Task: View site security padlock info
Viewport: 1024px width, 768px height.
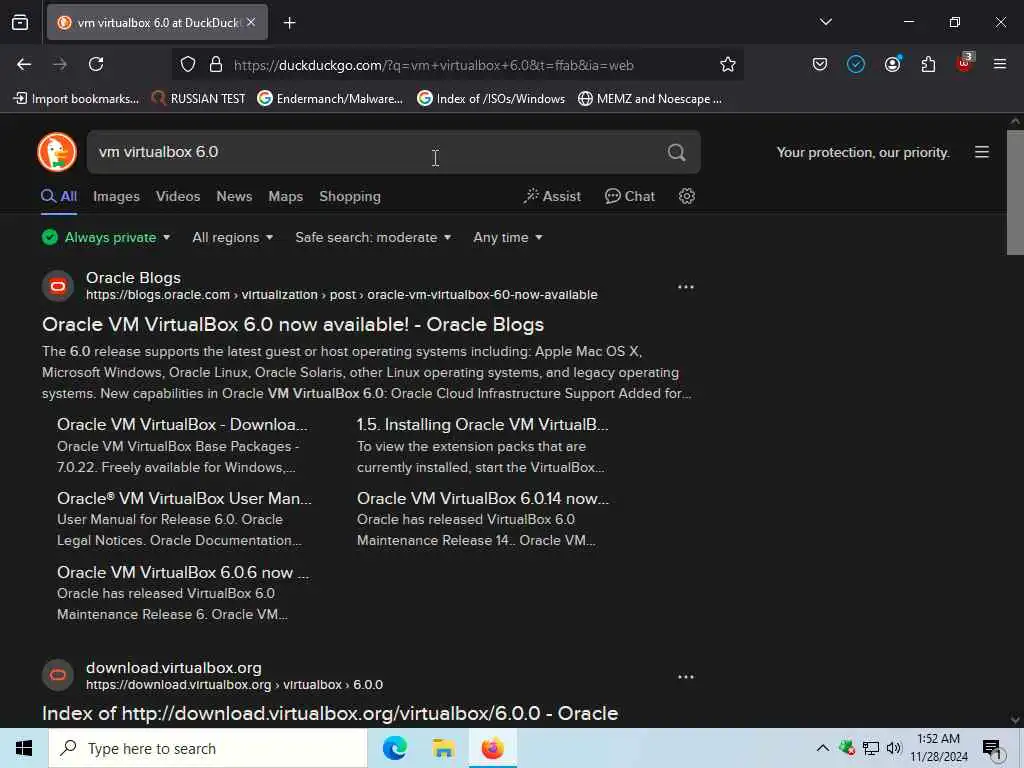Action: click(x=216, y=64)
